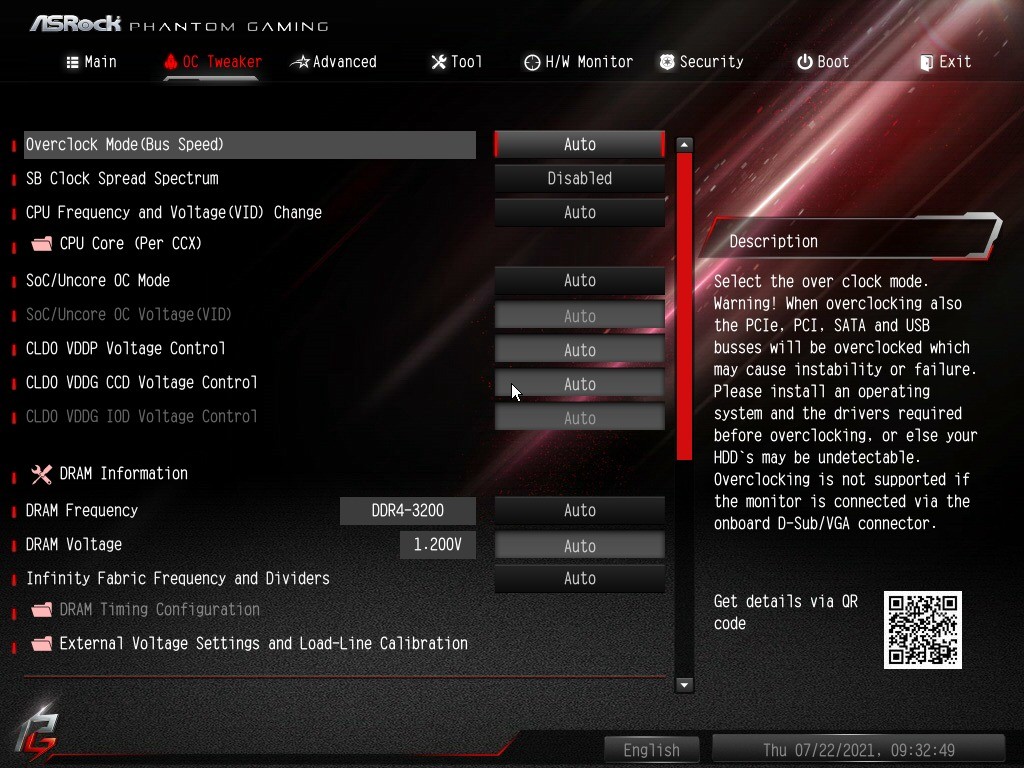This screenshot has width=1024, height=768.
Task: Go to the H/W Monitor tab
Action: pos(579,62)
